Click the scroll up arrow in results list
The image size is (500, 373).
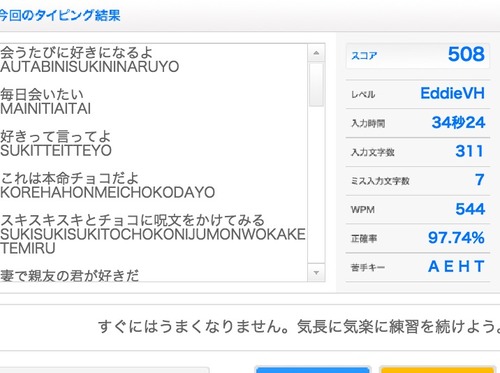(x=316, y=53)
